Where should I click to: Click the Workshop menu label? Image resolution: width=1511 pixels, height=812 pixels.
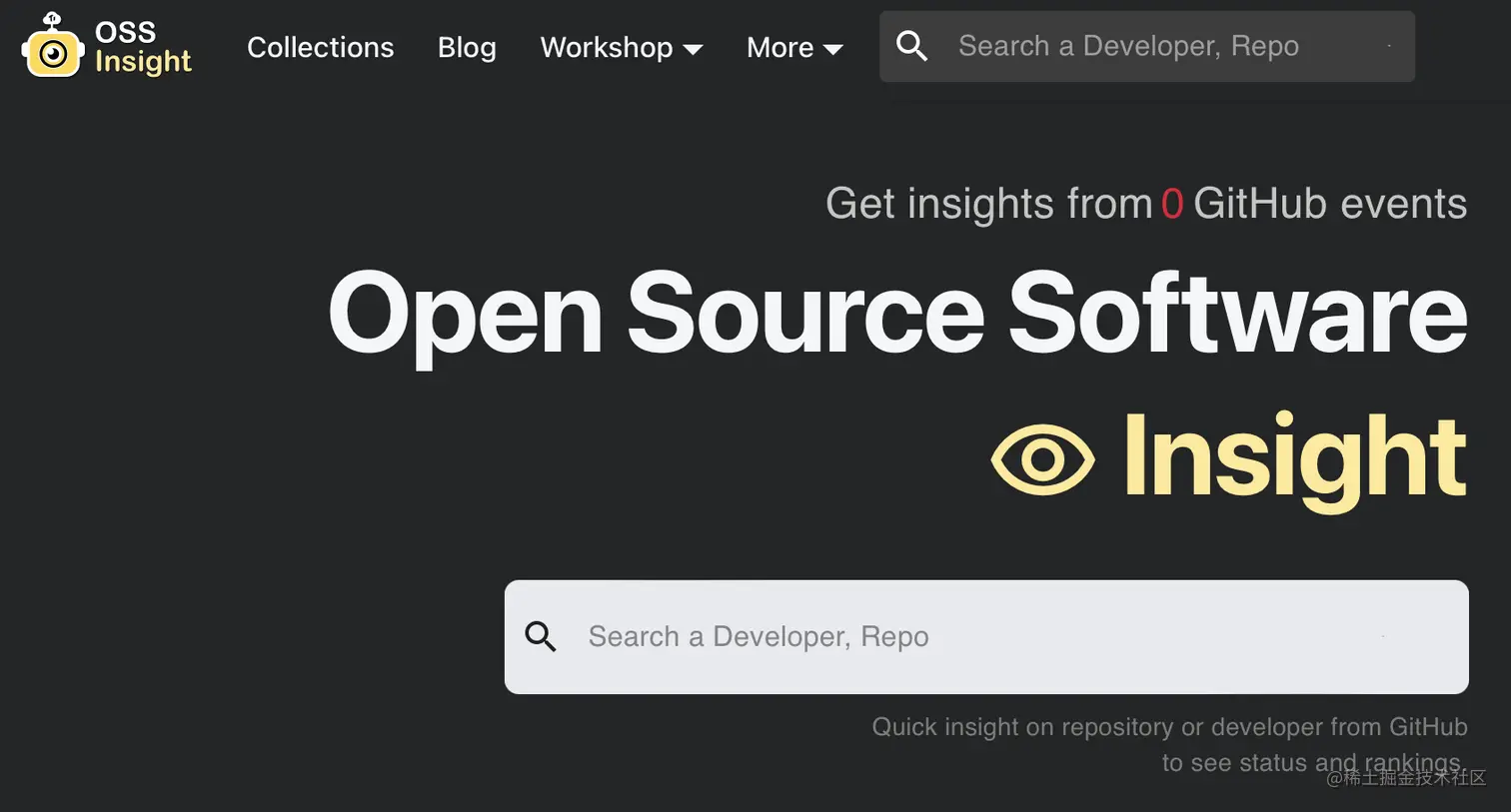(x=606, y=47)
